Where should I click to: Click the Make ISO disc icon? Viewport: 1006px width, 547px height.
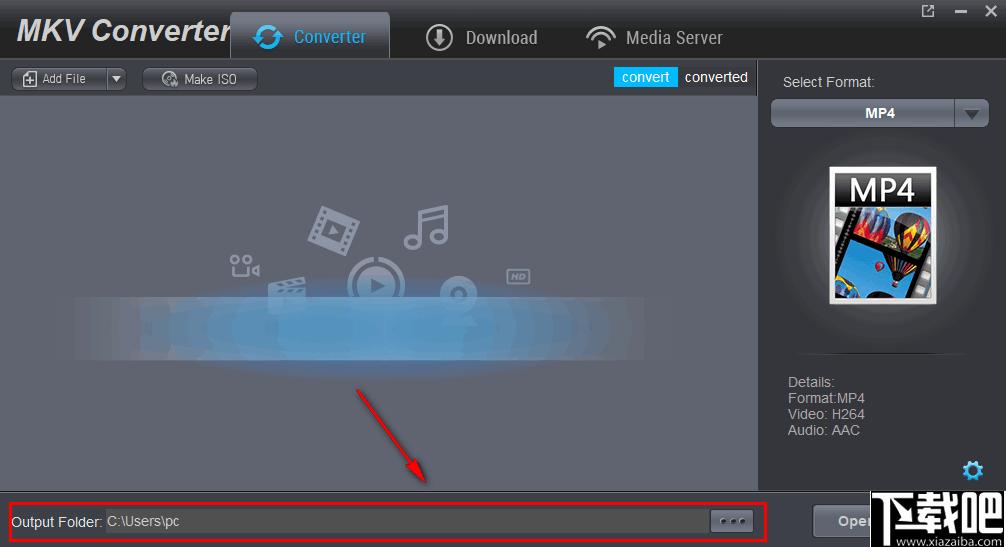pos(169,79)
